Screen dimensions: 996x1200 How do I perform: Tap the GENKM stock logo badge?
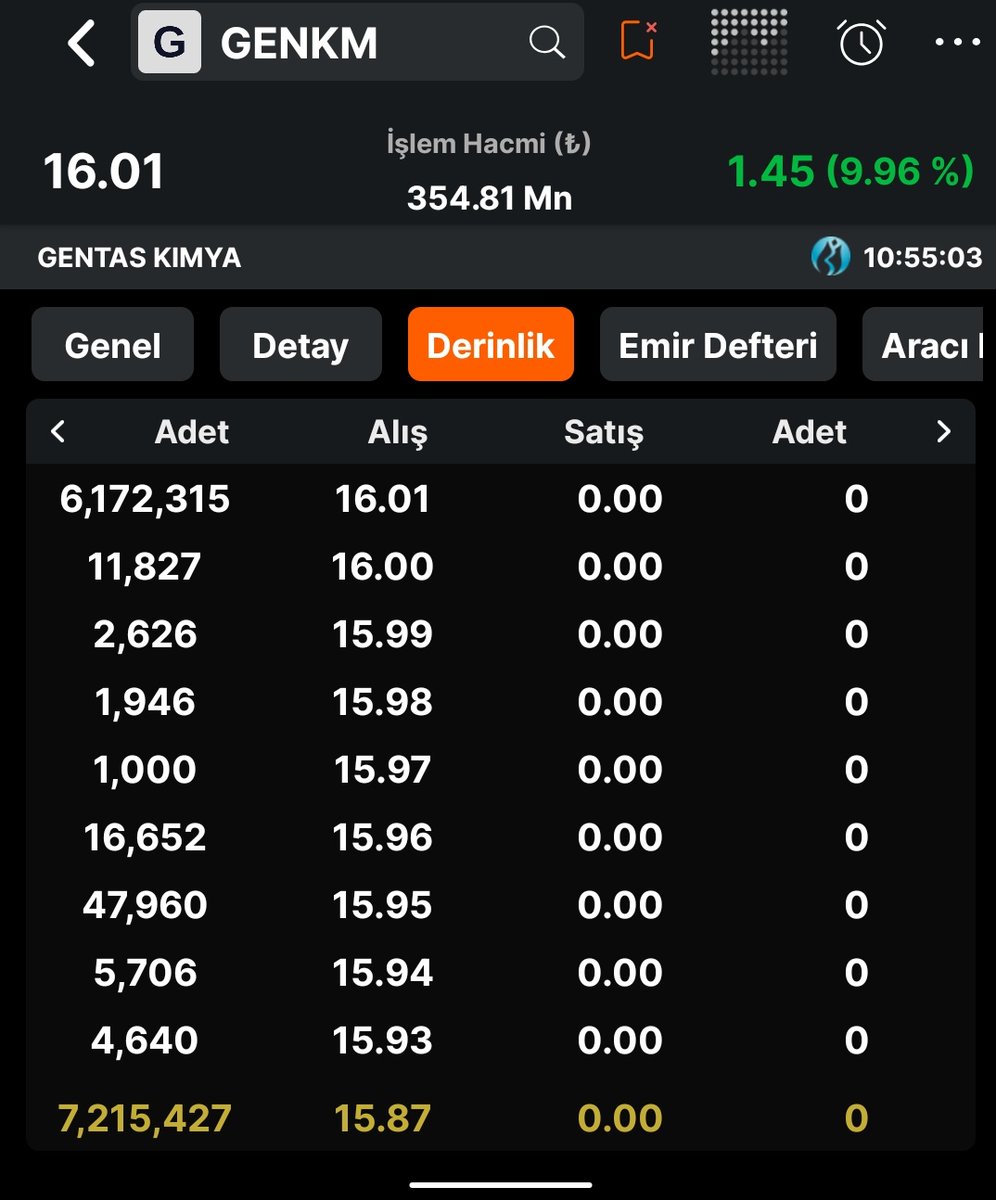click(x=170, y=43)
